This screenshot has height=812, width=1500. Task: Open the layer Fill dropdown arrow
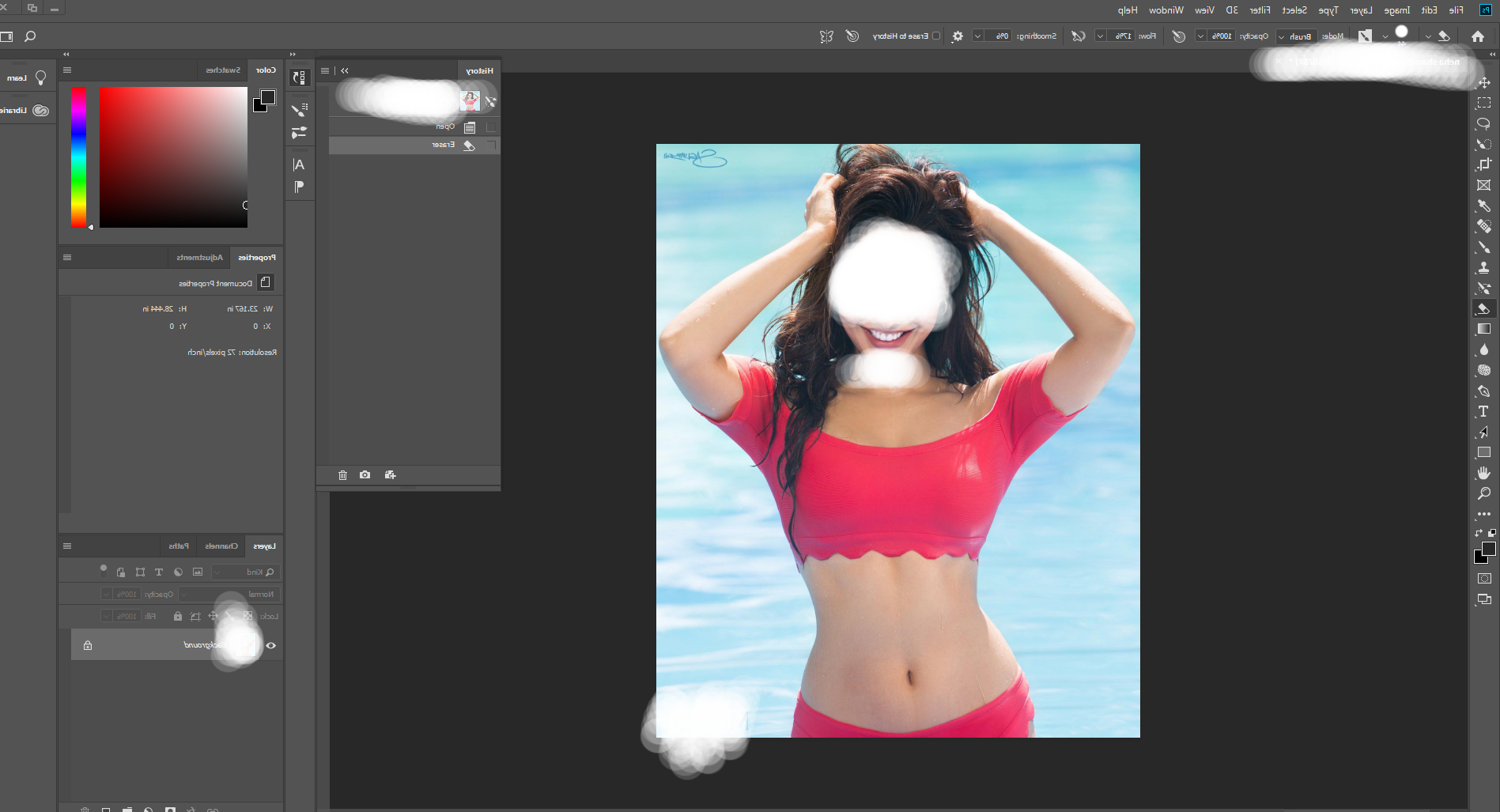click(x=107, y=616)
